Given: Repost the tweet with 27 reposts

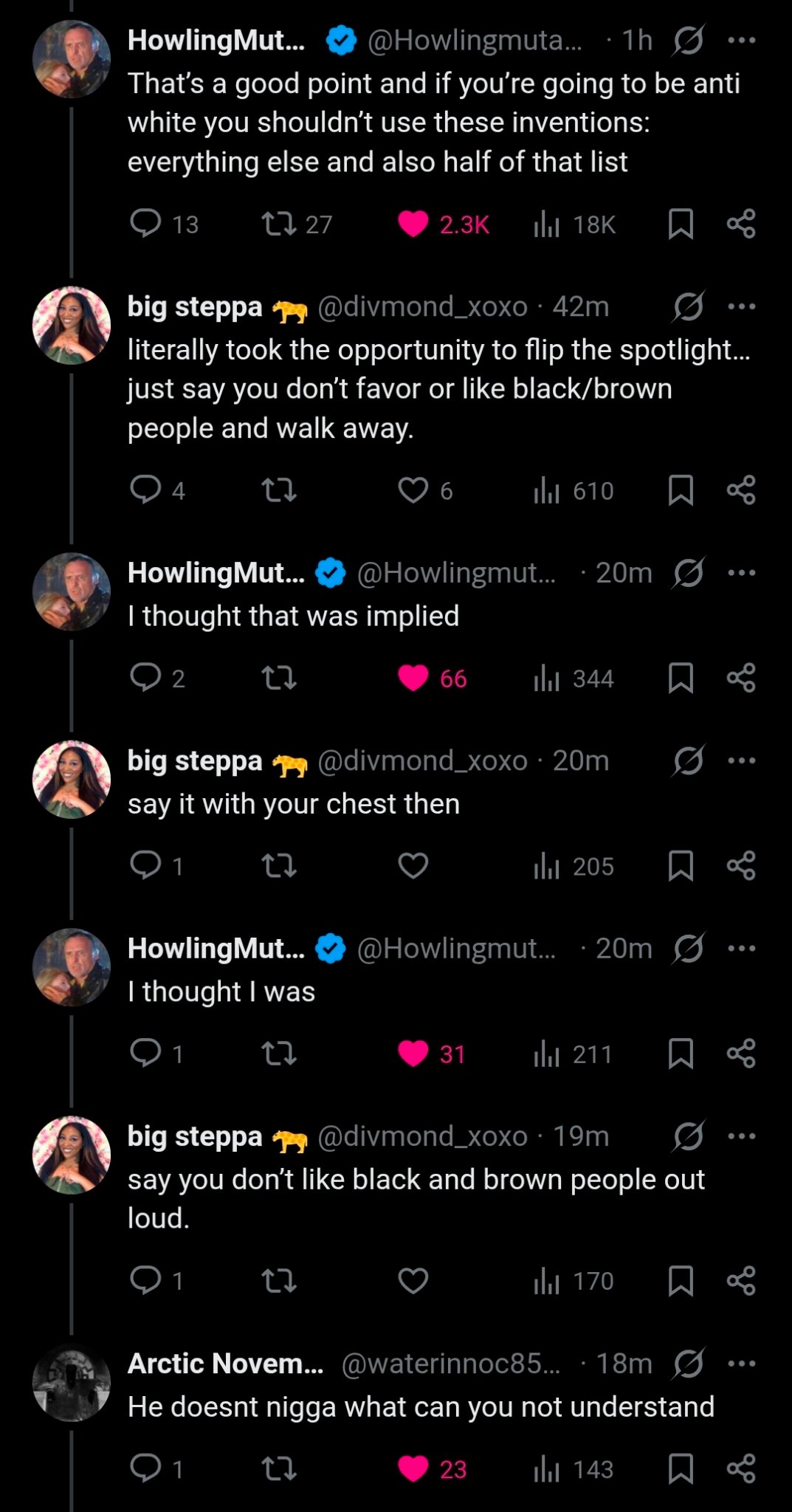Looking at the screenshot, I should [x=280, y=223].
